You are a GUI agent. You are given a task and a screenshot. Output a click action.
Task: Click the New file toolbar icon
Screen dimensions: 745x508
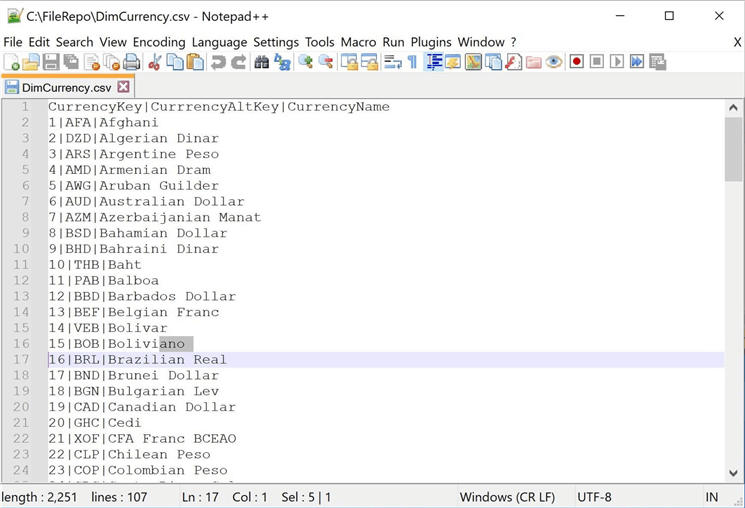[x=11, y=62]
